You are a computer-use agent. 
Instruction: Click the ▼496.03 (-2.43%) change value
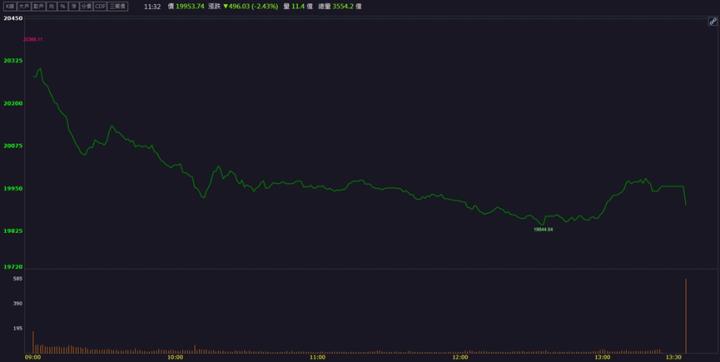click(x=251, y=6)
